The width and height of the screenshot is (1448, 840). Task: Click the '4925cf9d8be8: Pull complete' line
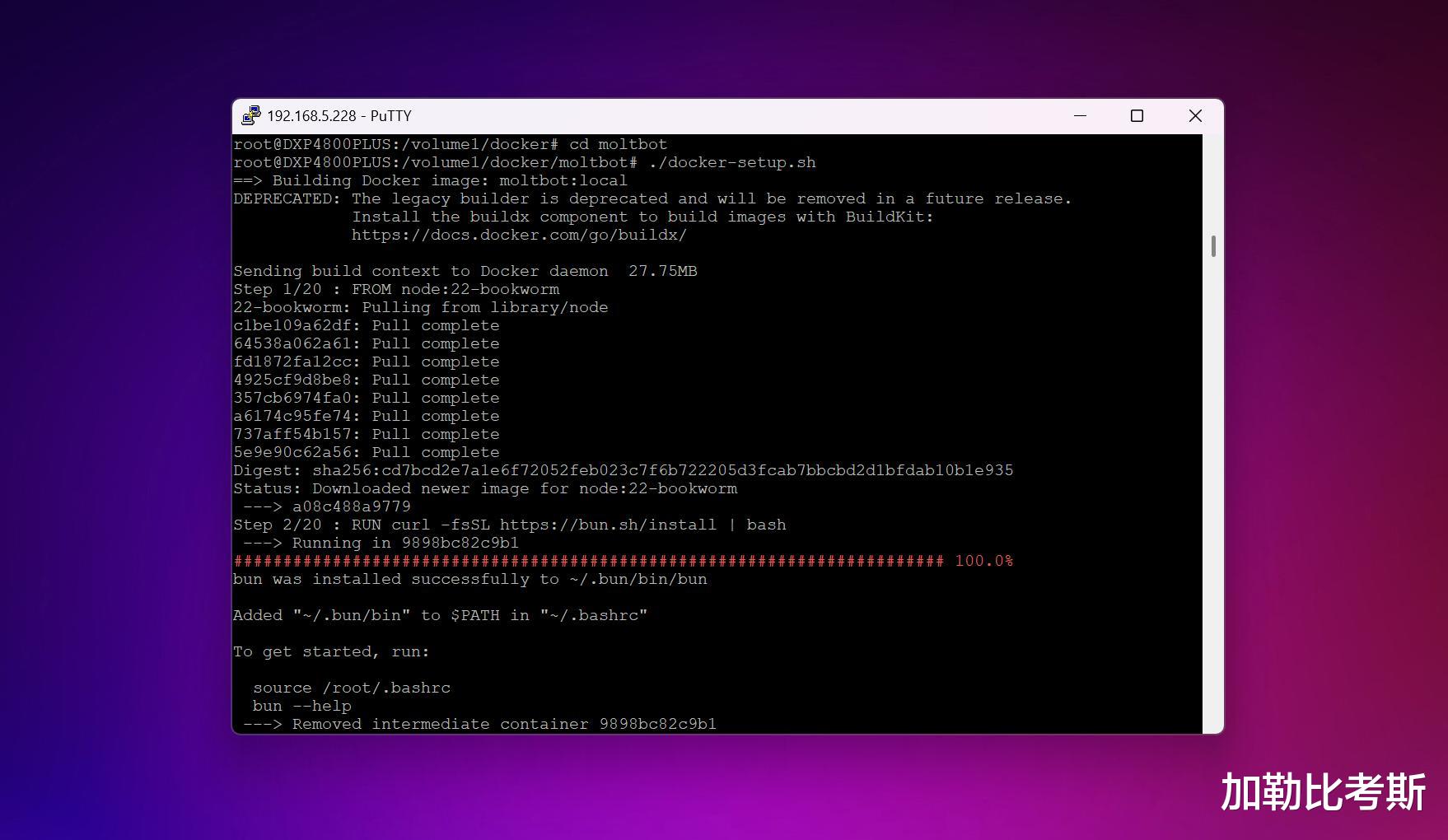367,380
